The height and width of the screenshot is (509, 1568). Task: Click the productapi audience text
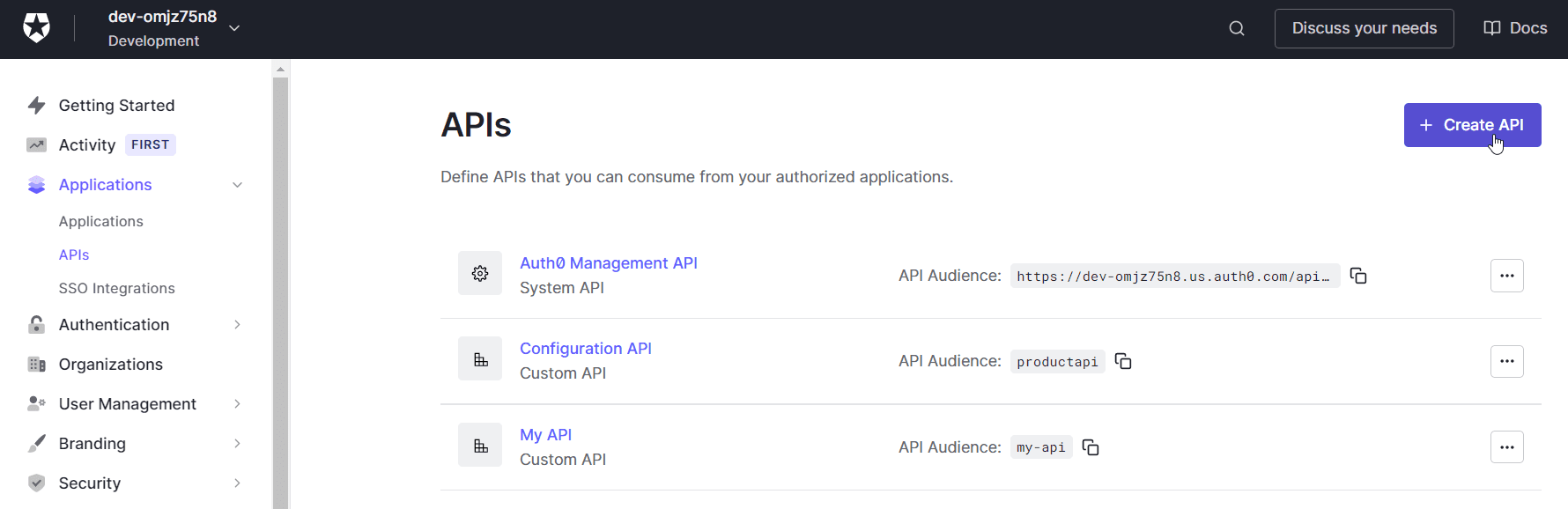[x=1058, y=362]
